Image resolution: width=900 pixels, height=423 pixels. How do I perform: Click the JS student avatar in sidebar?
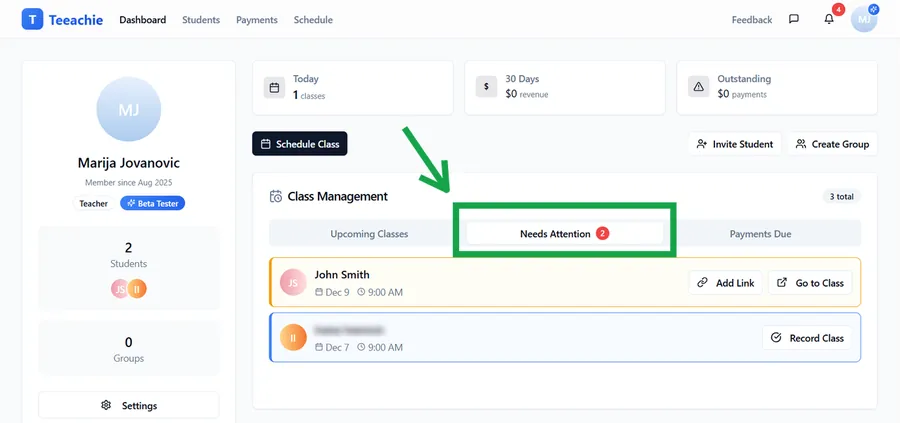(120, 289)
